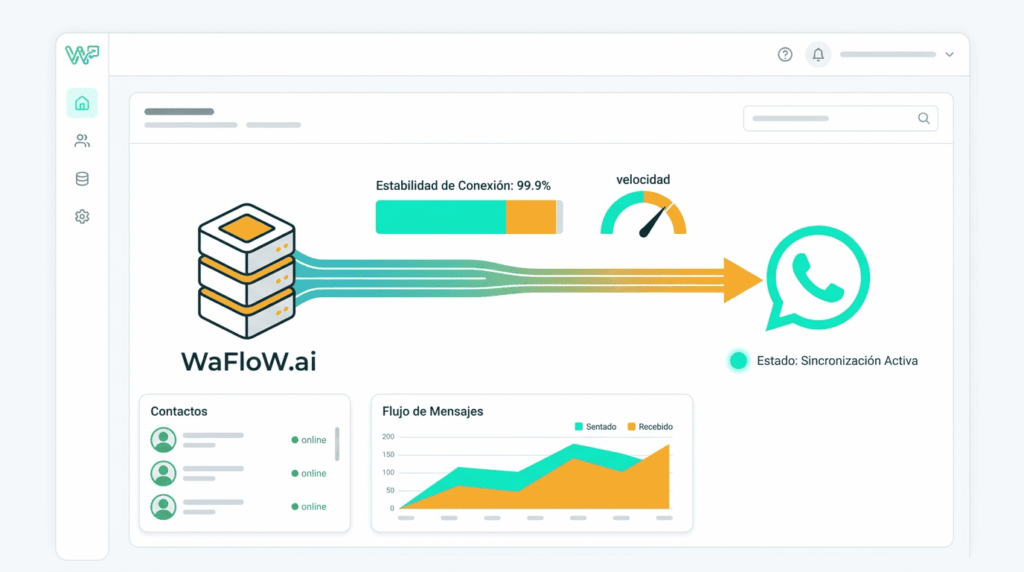The height and width of the screenshot is (572, 1024).
Task: Open the Home dashboard icon
Action: coord(82,103)
